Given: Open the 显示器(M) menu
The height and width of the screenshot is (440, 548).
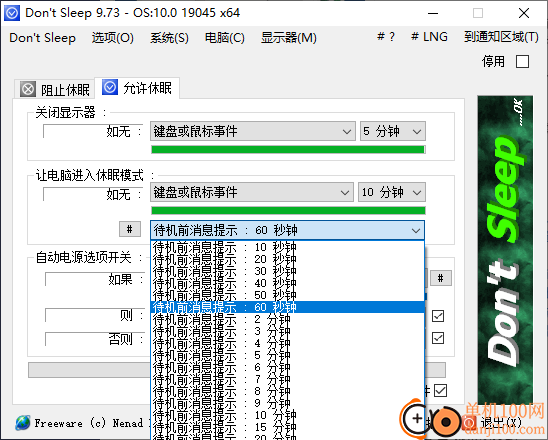Looking at the screenshot, I should 289,37.
